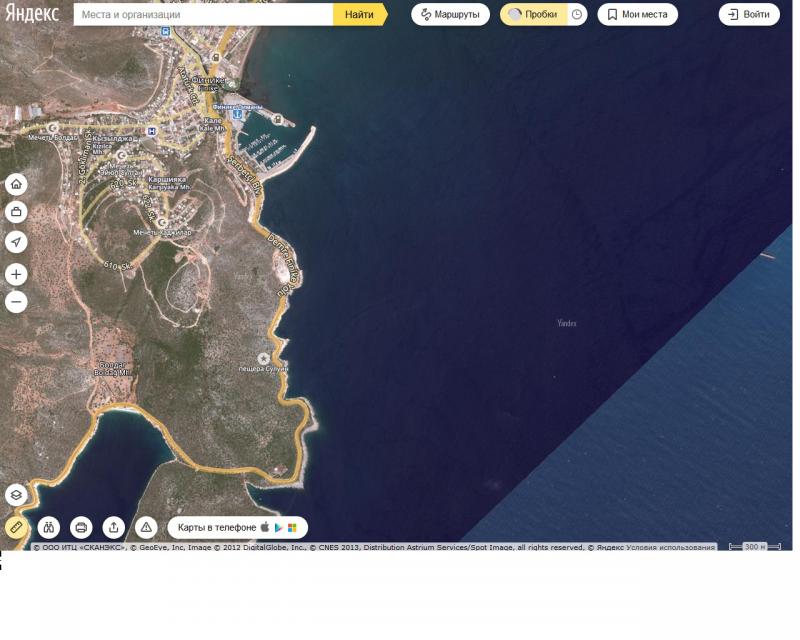Share the map via share icon
The width and height of the screenshot is (800, 640).
click(114, 527)
